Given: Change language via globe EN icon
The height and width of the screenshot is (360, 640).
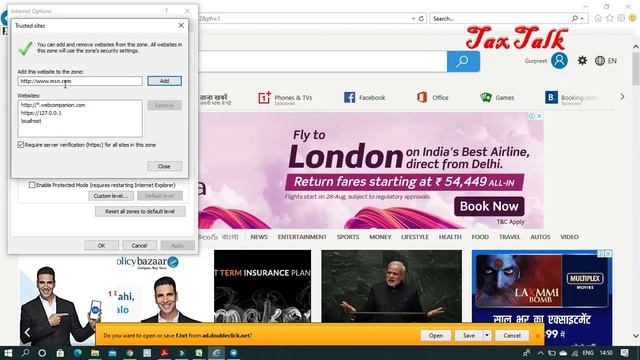Looking at the screenshot, I should click(x=606, y=61).
